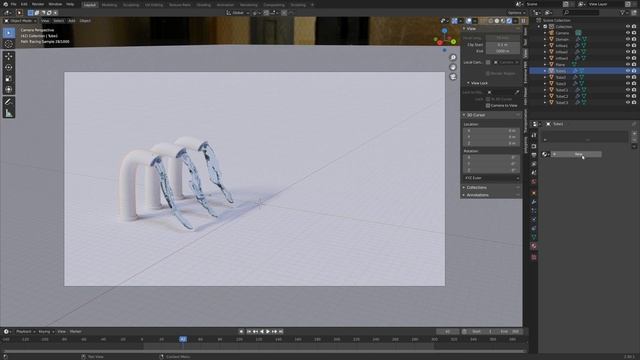Click the Blender logo menu
This screenshot has width=640, height=360.
tap(5, 4)
